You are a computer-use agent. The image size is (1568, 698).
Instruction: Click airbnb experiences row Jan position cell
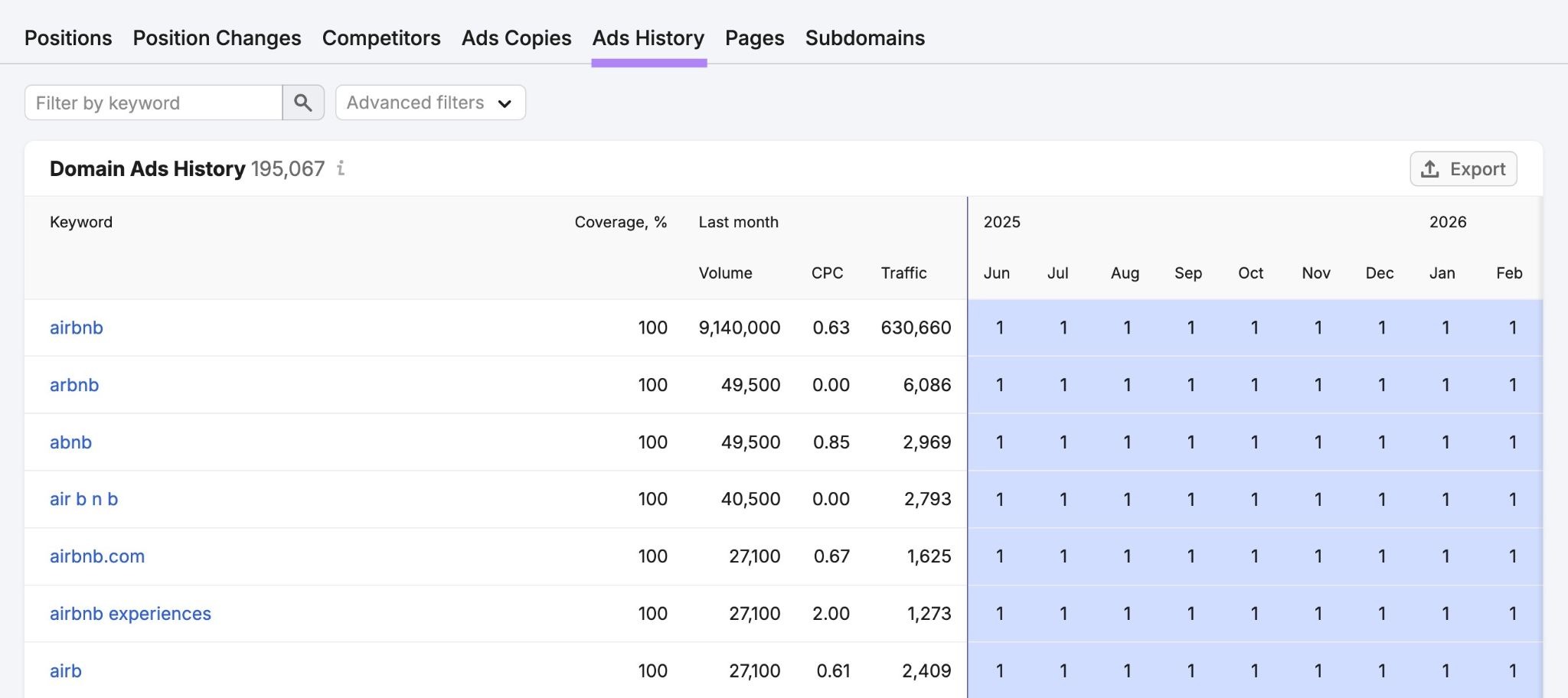tap(1446, 614)
